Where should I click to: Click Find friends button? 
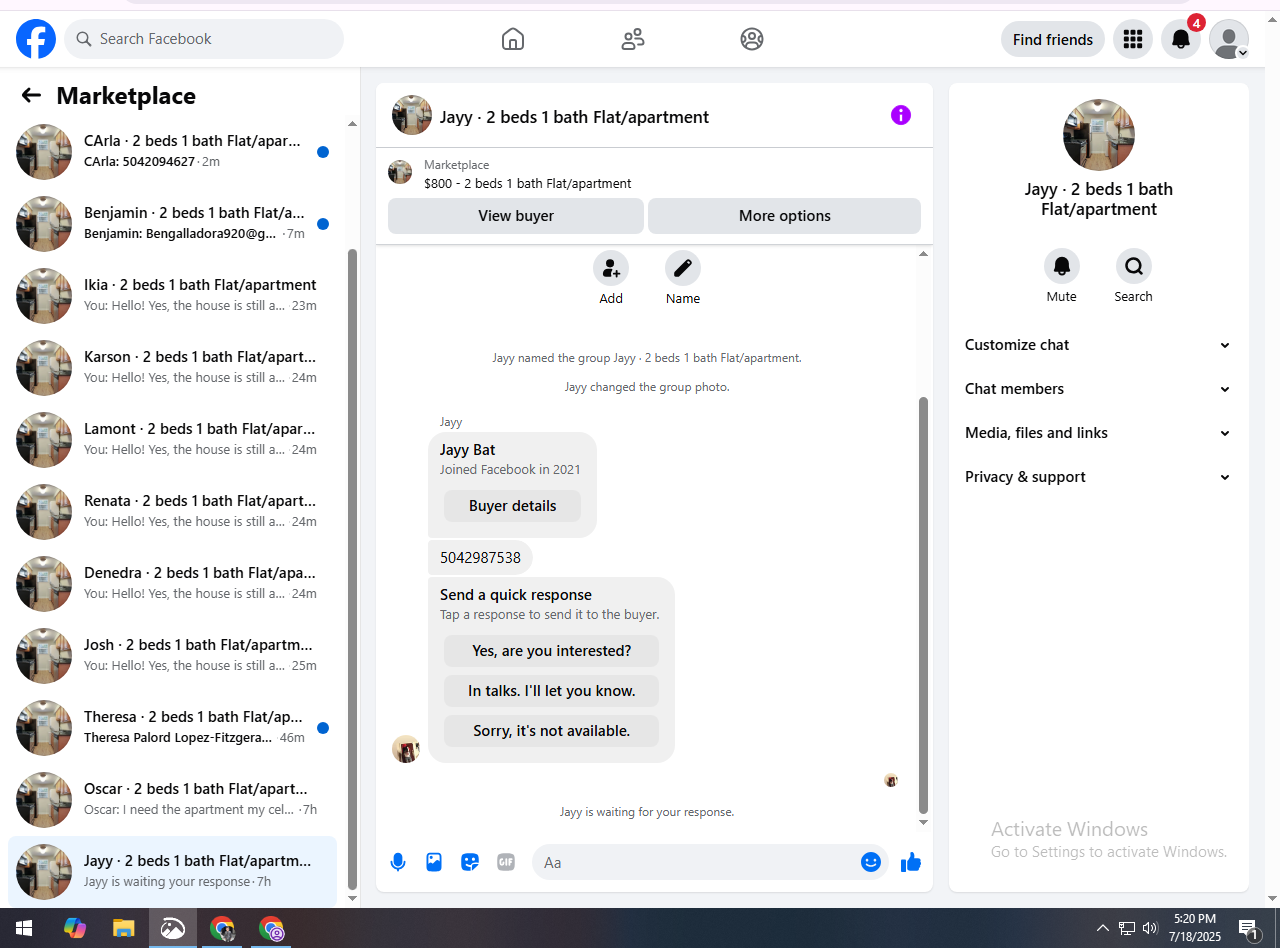pos(1053,39)
